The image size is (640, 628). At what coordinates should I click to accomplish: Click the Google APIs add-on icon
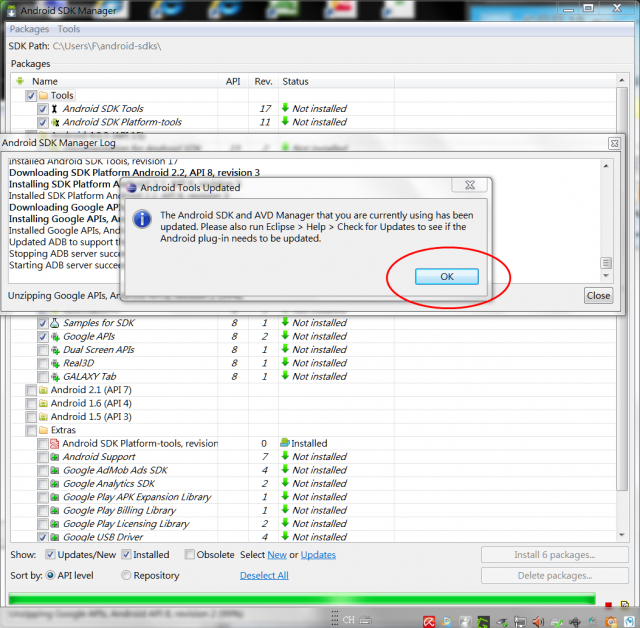pos(55,337)
